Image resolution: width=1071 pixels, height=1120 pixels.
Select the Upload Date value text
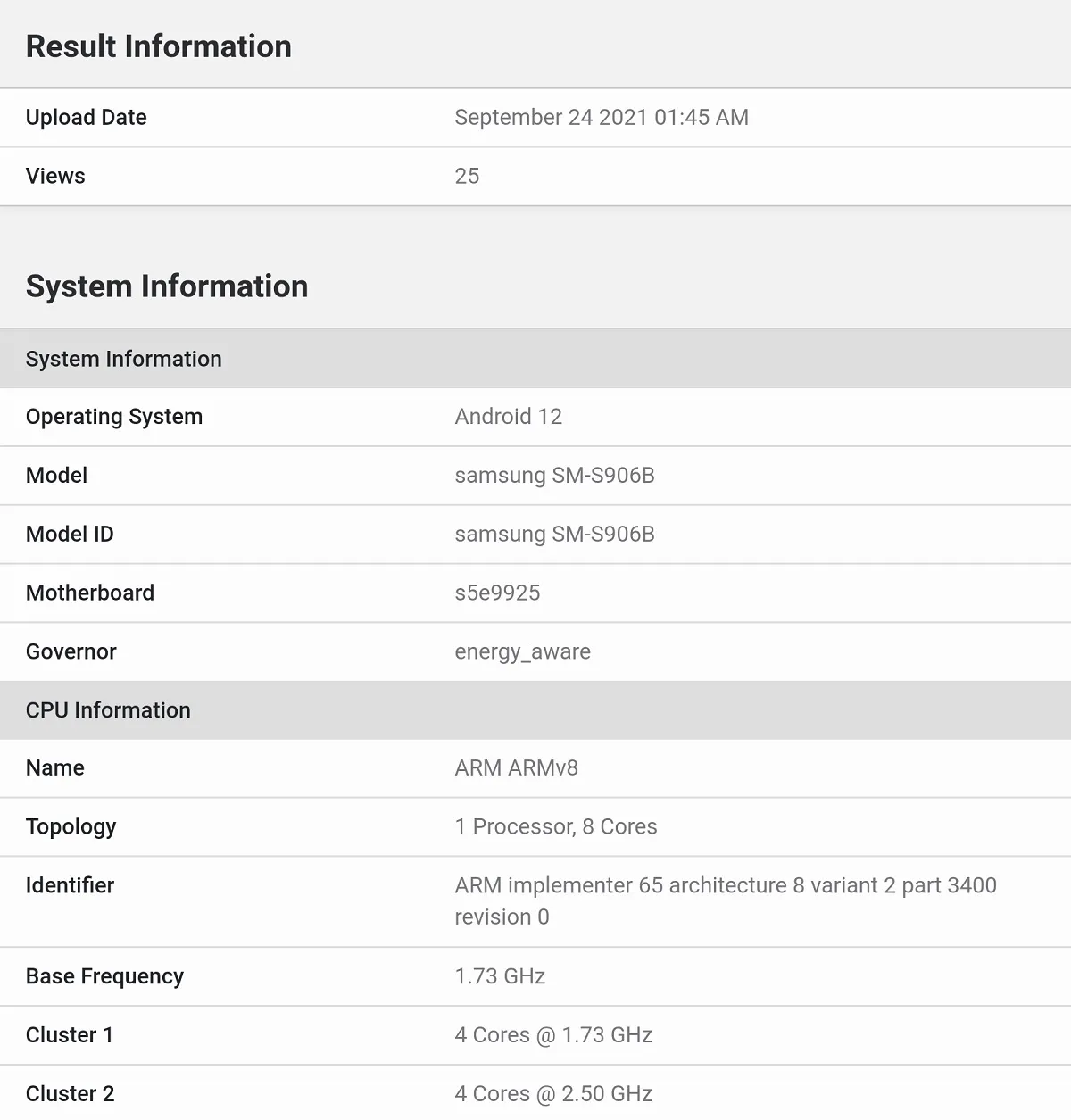tap(602, 118)
